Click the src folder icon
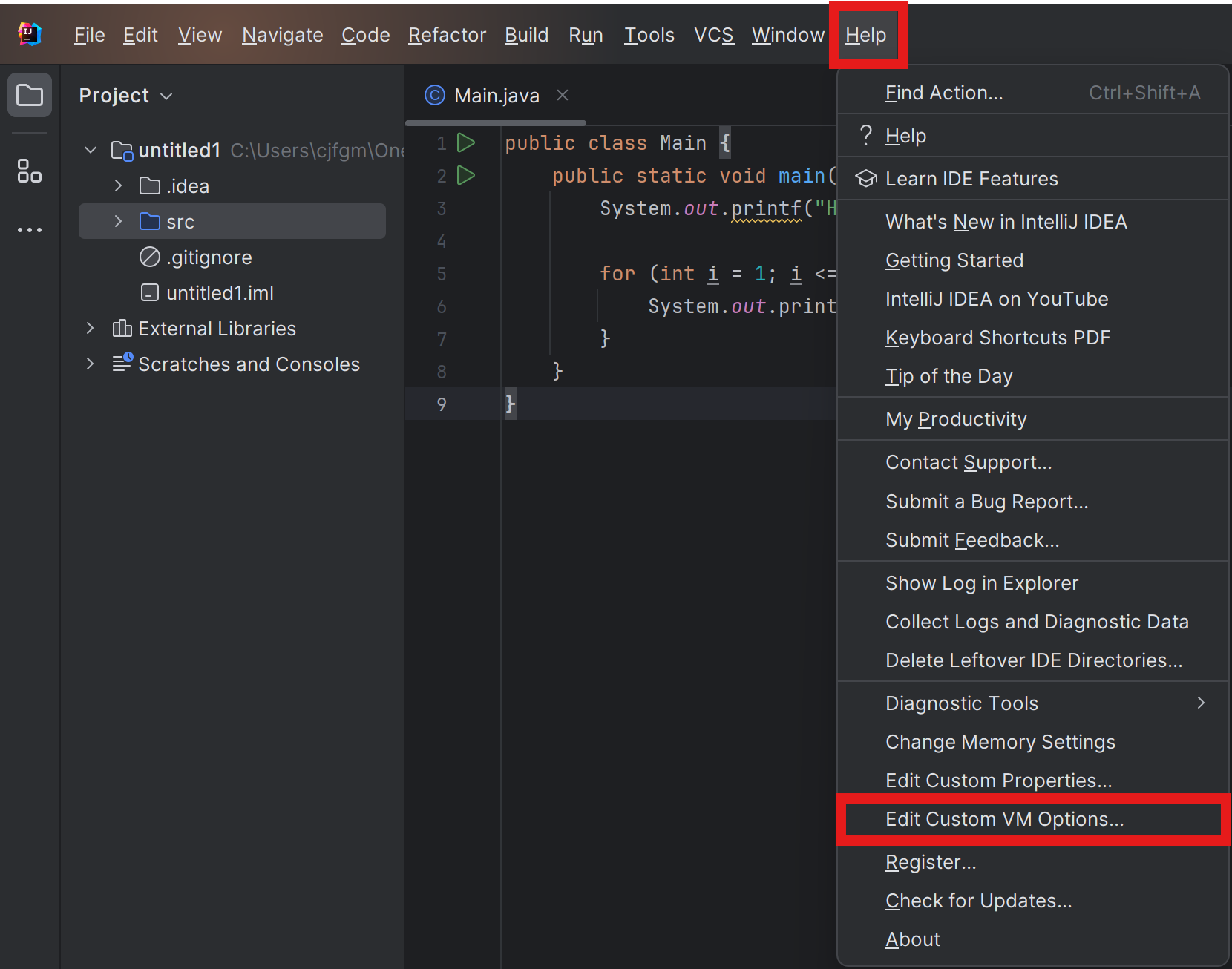The width and height of the screenshot is (1232, 969). coord(150,221)
